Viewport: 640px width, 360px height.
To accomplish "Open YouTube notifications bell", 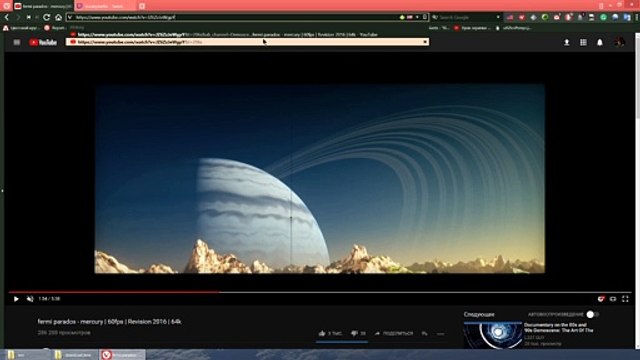I will [600, 42].
